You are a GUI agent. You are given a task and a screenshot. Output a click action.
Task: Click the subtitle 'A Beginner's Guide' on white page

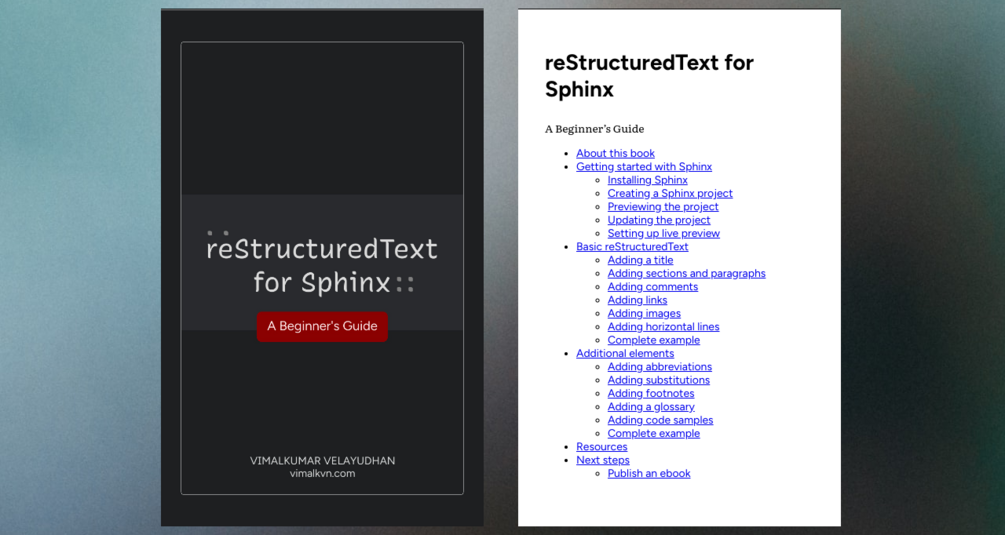tap(594, 129)
